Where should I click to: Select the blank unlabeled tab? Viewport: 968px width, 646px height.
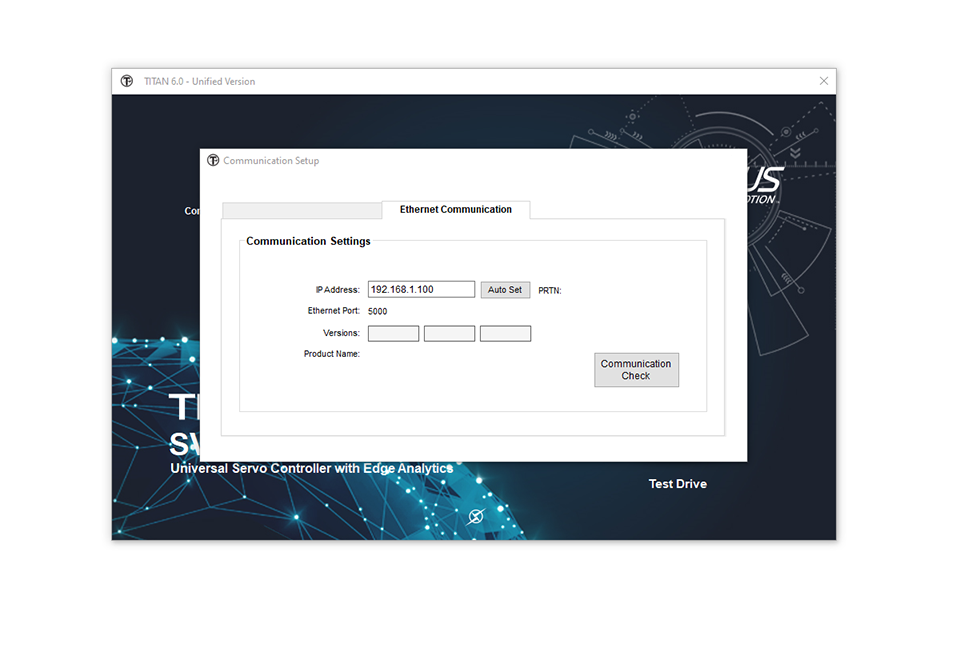click(301, 210)
